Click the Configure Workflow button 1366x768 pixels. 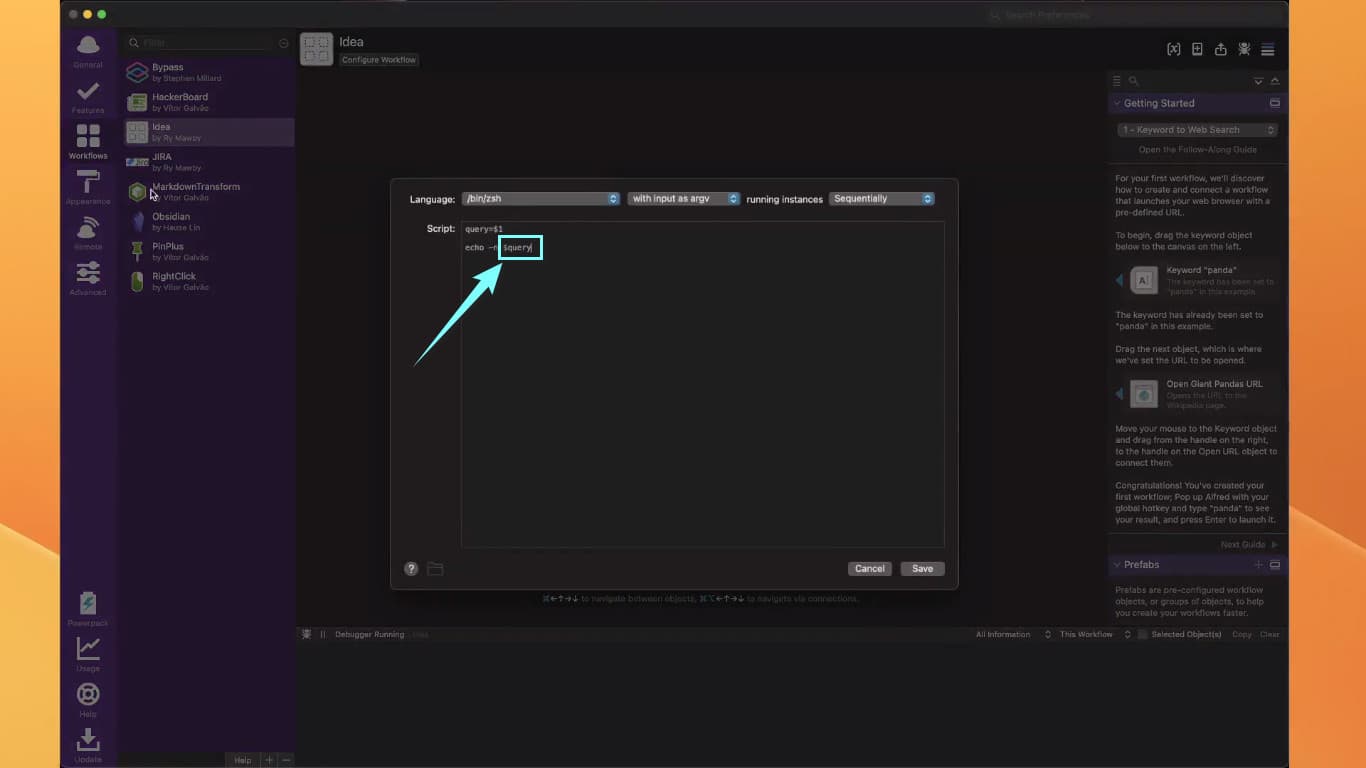[x=379, y=60]
